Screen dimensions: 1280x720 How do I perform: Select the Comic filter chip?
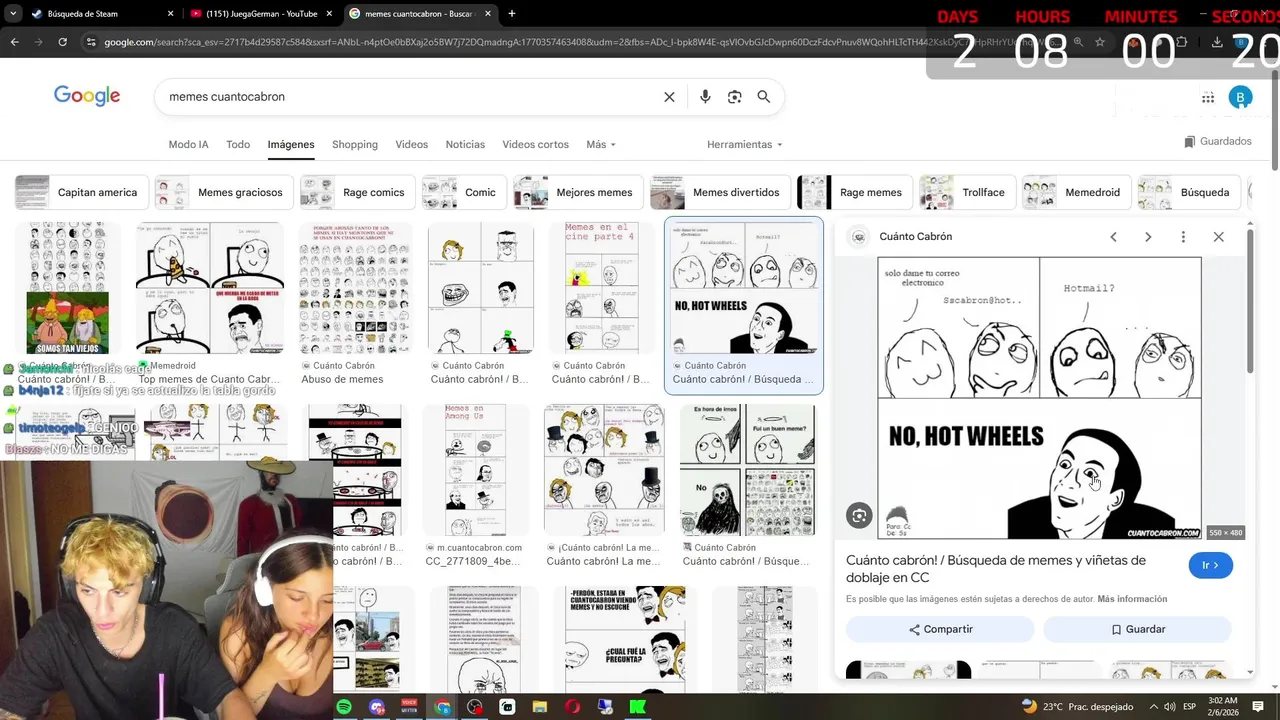tap(465, 192)
